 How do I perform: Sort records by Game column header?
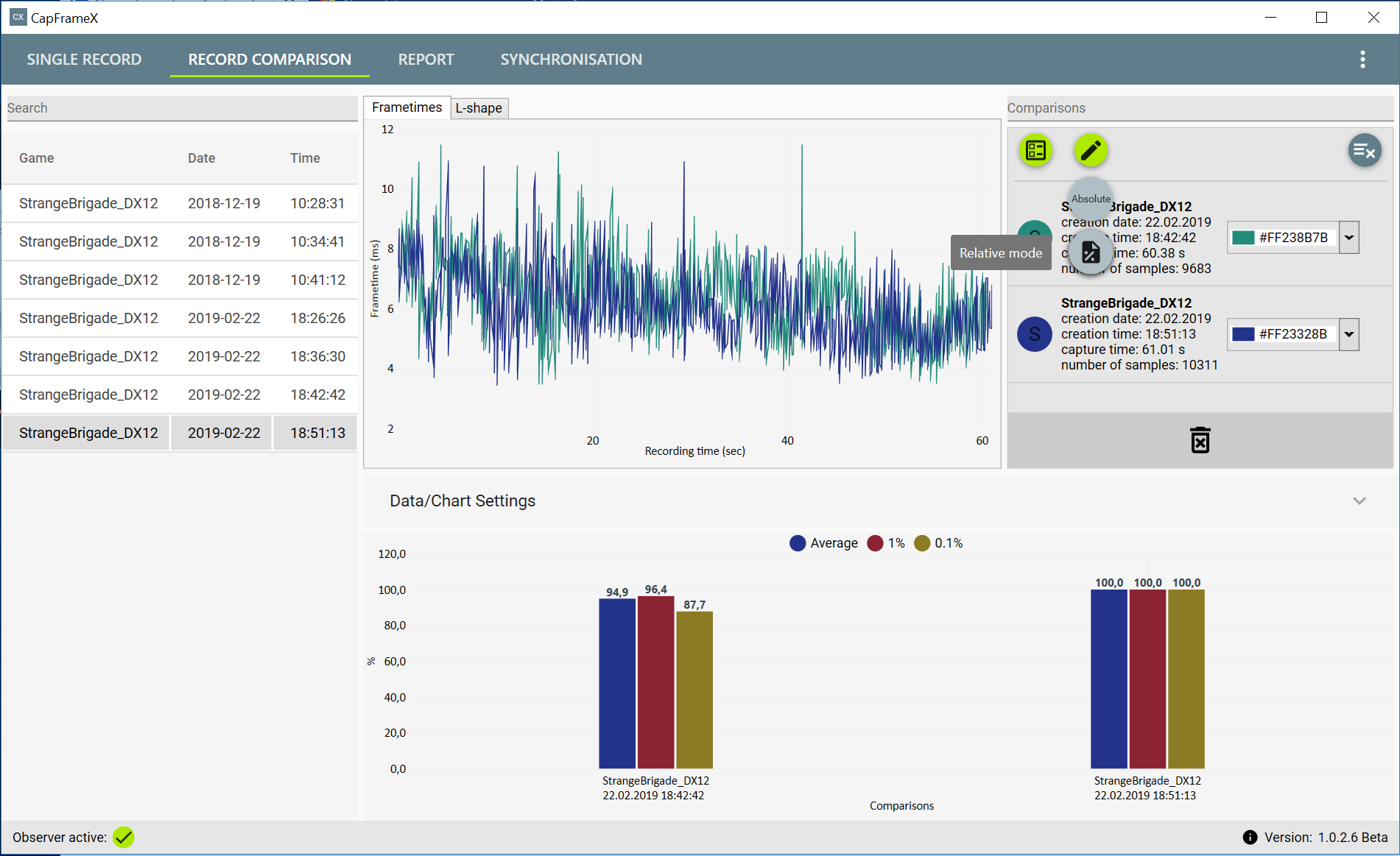pyautogui.click(x=37, y=158)
